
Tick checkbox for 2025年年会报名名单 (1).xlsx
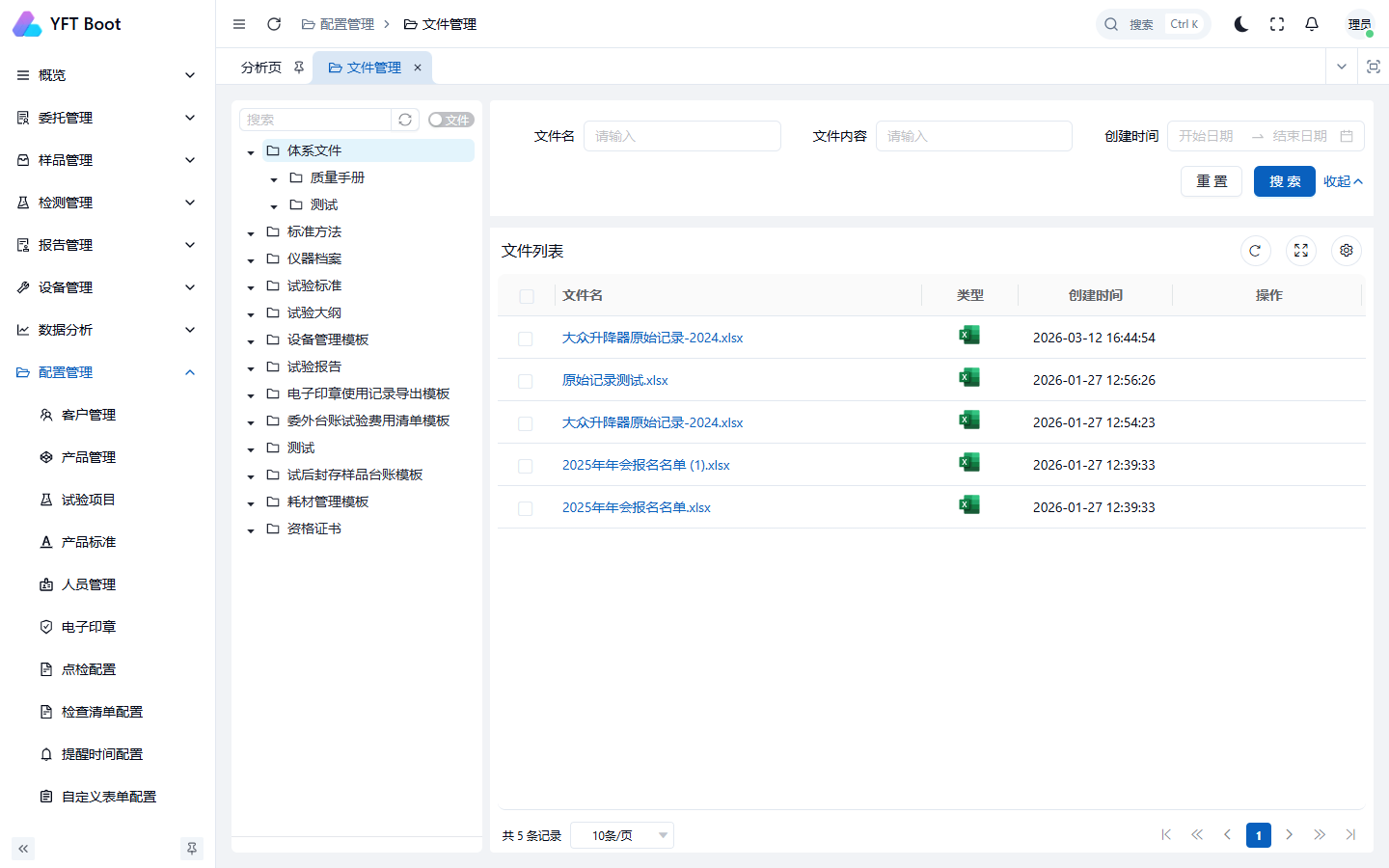pos(526,466)
